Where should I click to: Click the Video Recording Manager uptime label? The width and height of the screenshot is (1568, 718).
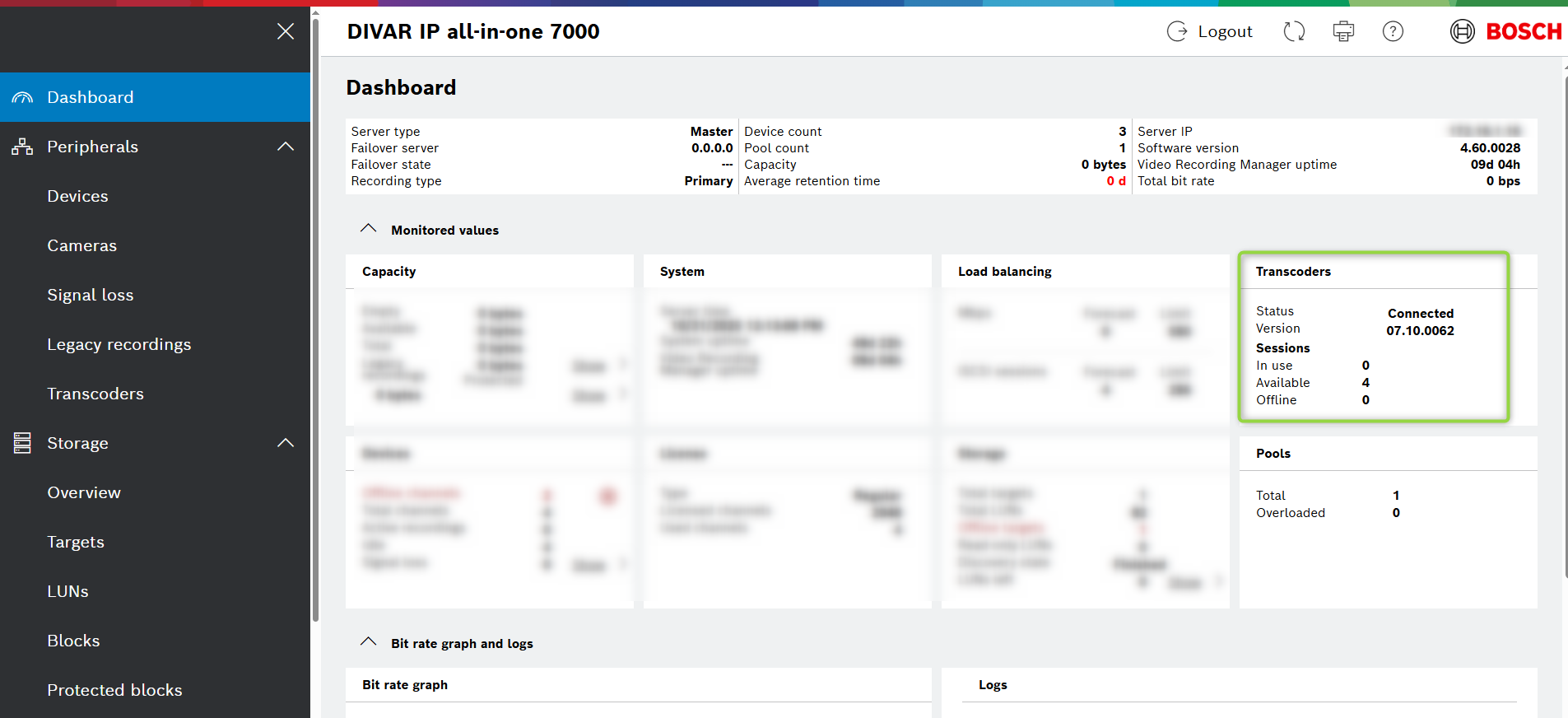coord(1237,165)
